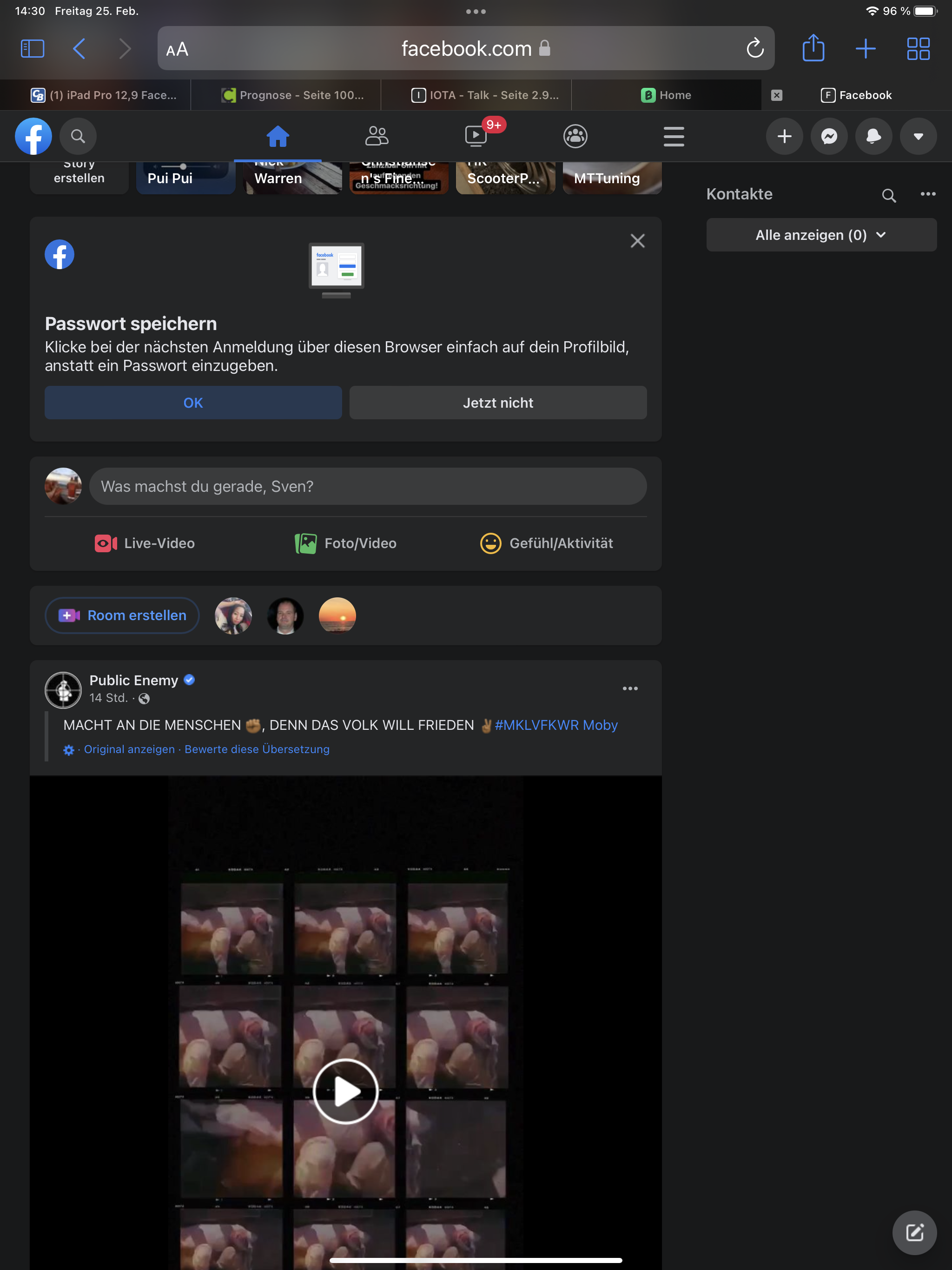Click the Facebook search magnifier icon

(78, 137)
